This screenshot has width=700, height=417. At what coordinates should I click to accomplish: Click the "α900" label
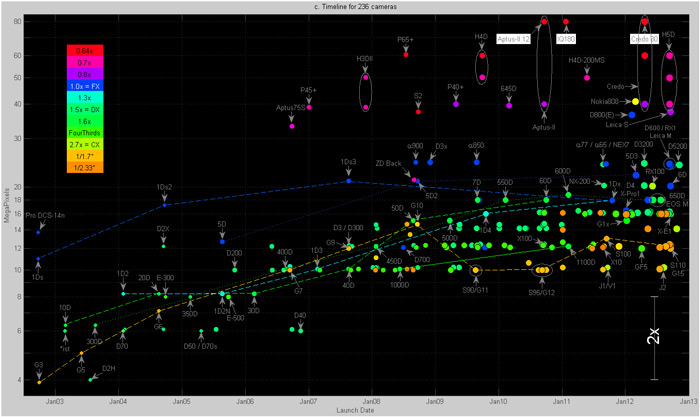415,146
